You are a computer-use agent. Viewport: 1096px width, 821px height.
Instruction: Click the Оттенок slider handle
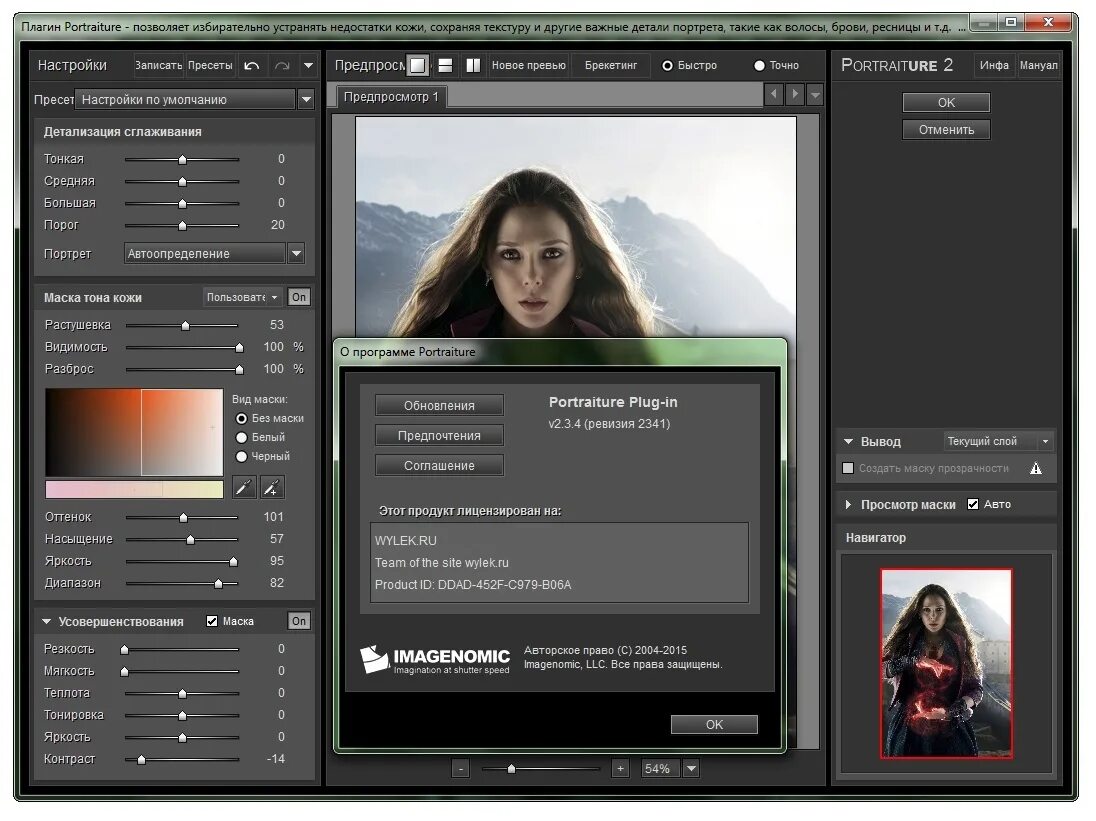tap(183, 518)
